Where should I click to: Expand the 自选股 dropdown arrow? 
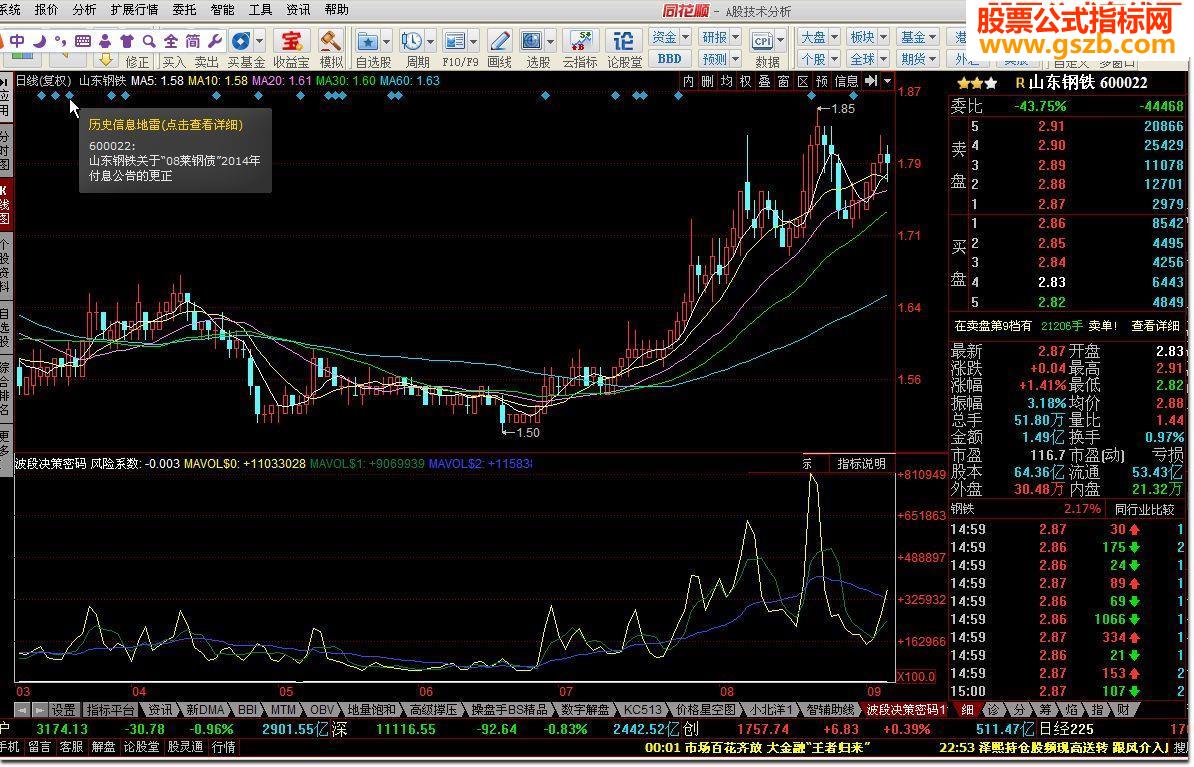pos(388,41)
